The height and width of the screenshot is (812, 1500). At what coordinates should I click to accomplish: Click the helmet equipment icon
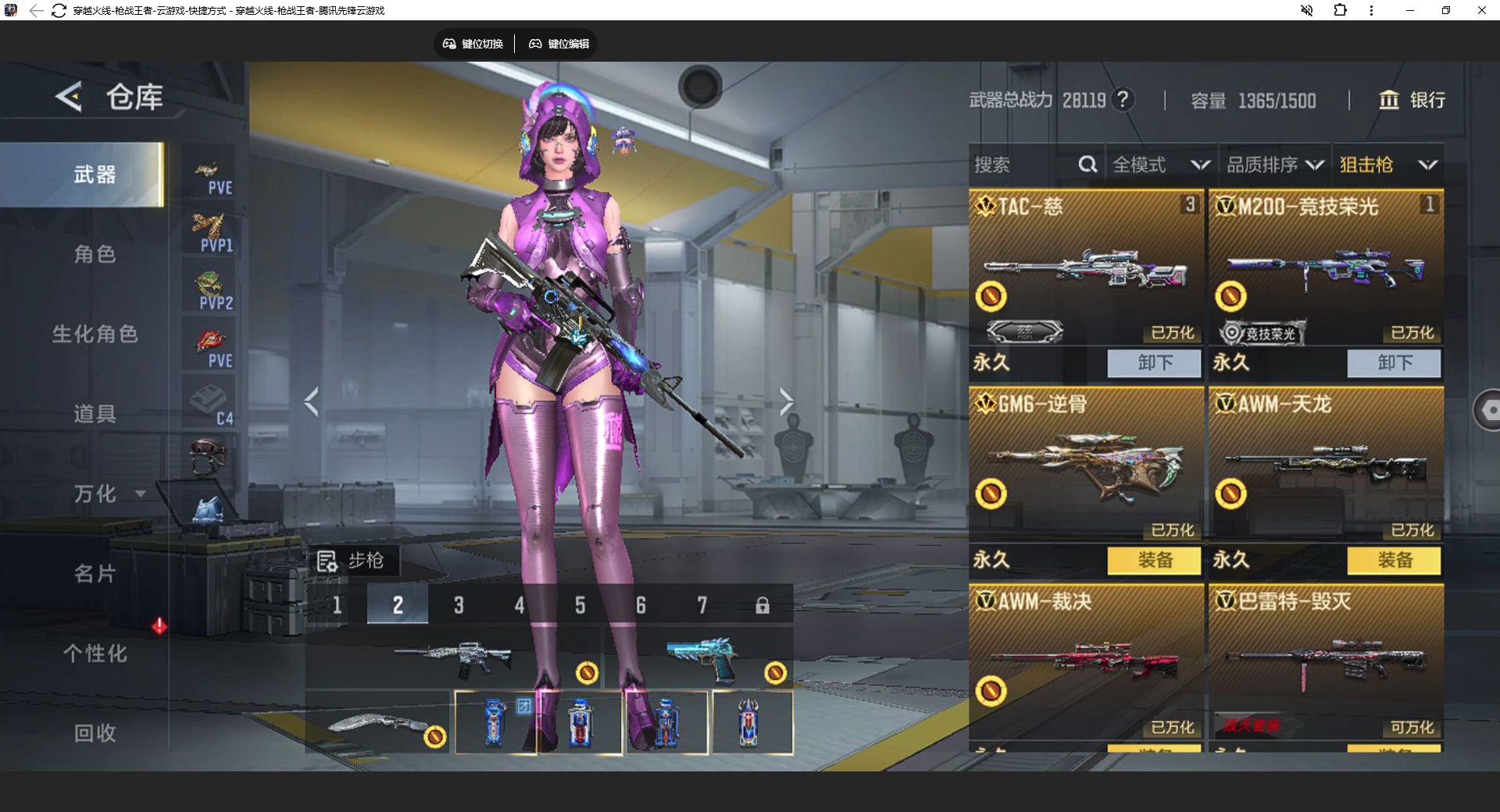tap(208, 456)
